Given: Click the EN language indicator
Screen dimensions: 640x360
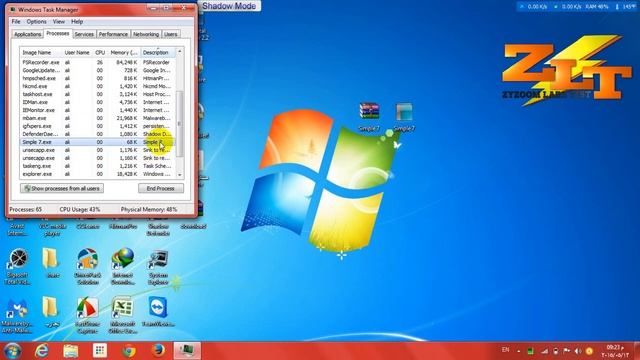Looking at the screenshot, I should click(x=505, y=350).
